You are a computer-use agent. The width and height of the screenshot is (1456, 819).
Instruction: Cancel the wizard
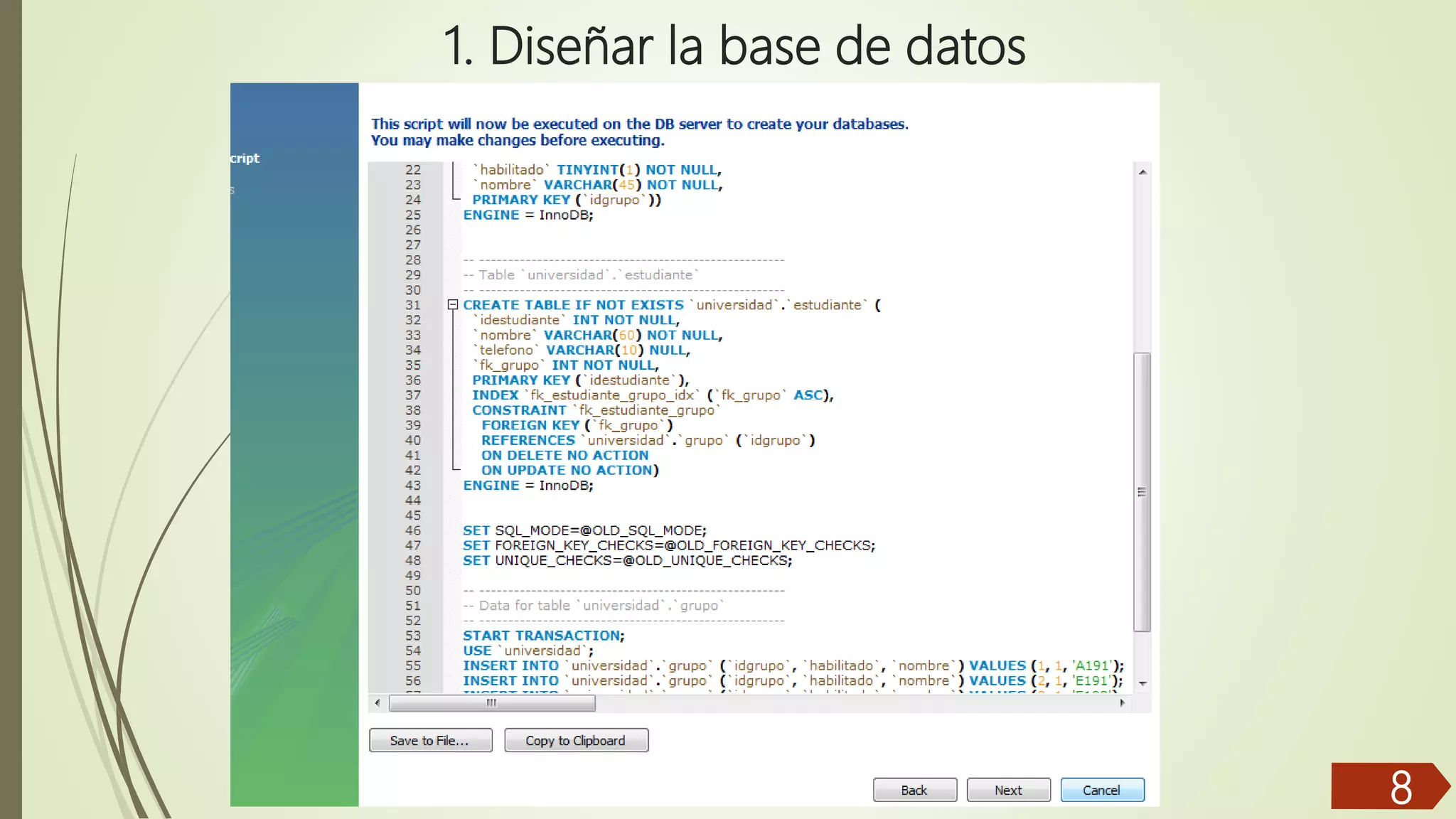pos(1101,790)
